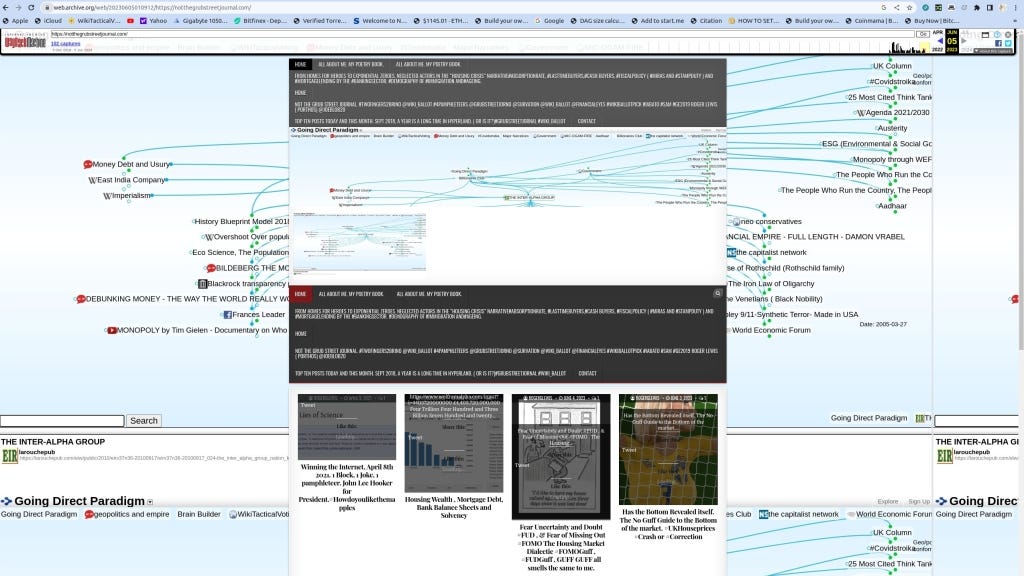Open the iCloud bookmark
Viewport: 1024px width, 576px height.
pyautogui.click(x=48, y=21)
